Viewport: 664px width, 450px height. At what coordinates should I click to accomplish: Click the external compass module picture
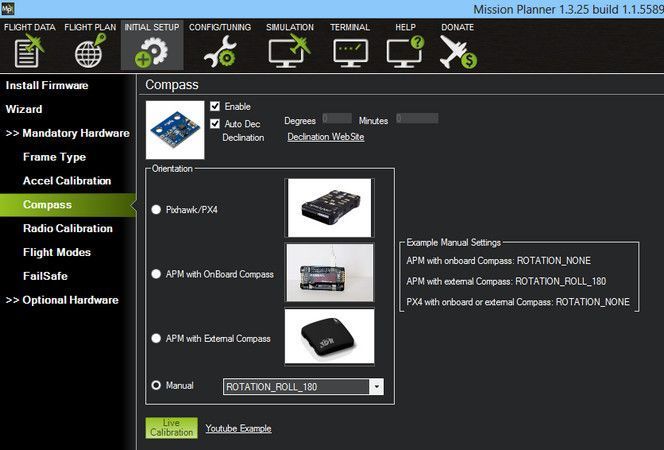tap(329, 336)
